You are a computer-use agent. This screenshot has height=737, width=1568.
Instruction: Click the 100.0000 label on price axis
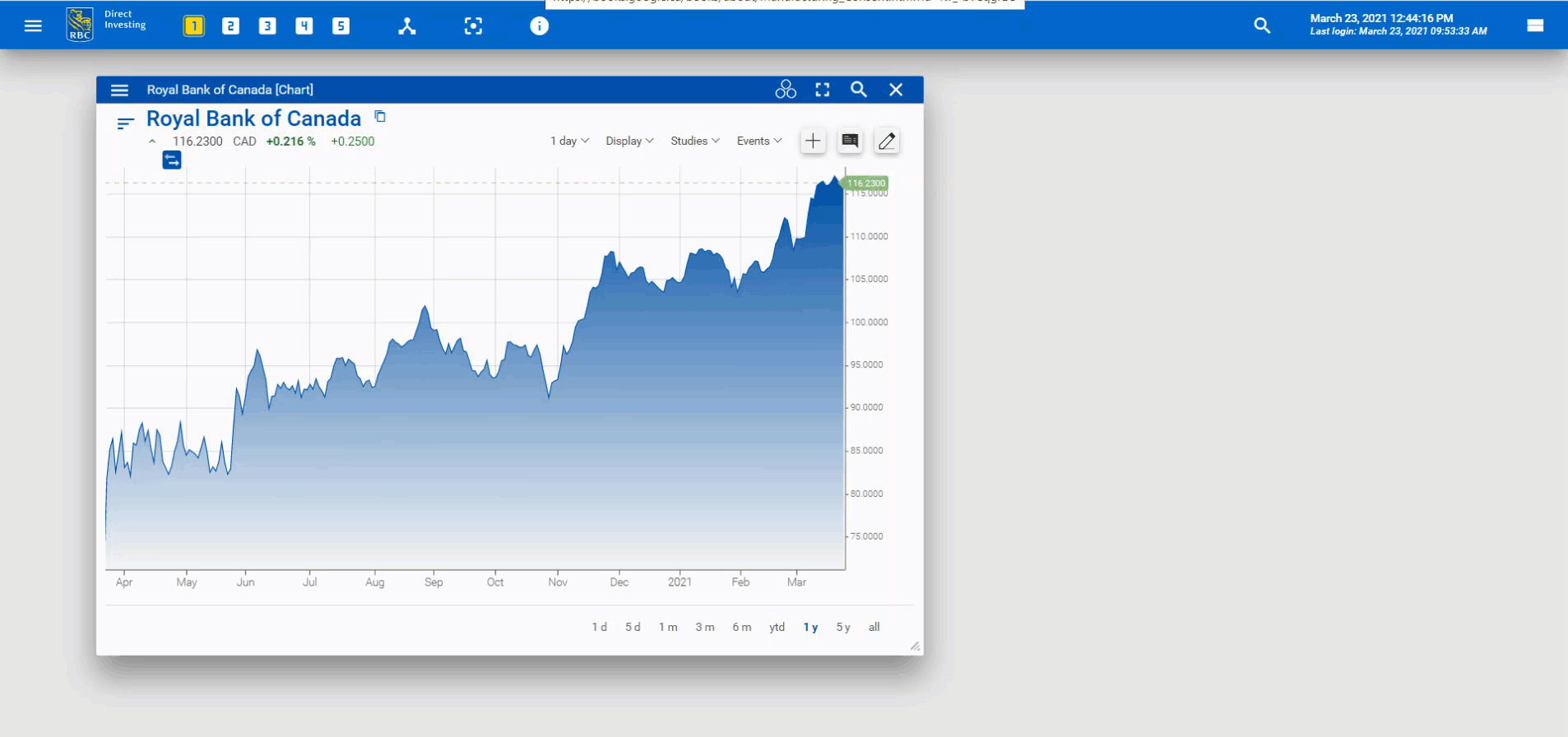(x=869, y=322)
